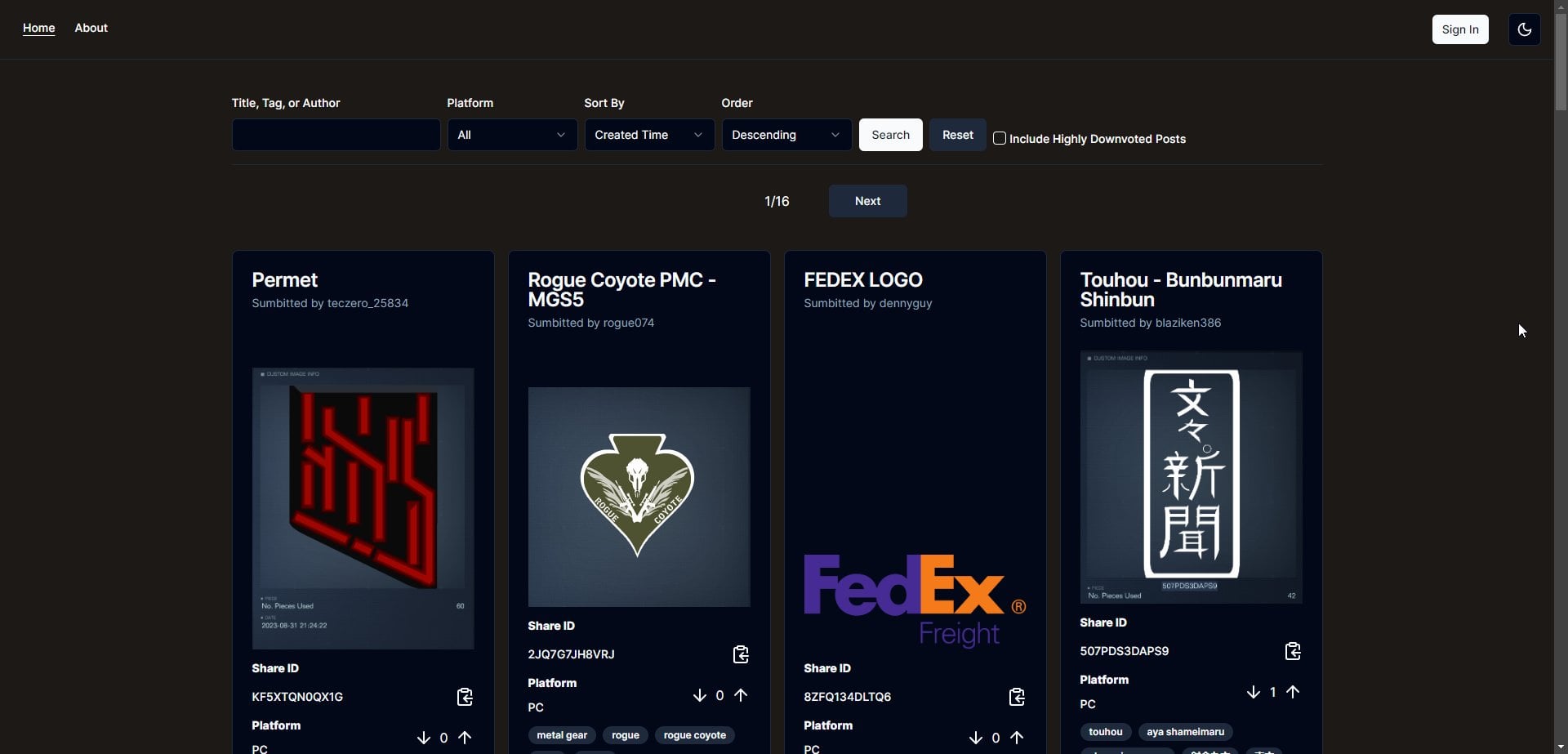Open the Bunbunmaru Shinbun emblem thumbnail

[x=1191, y=477]
